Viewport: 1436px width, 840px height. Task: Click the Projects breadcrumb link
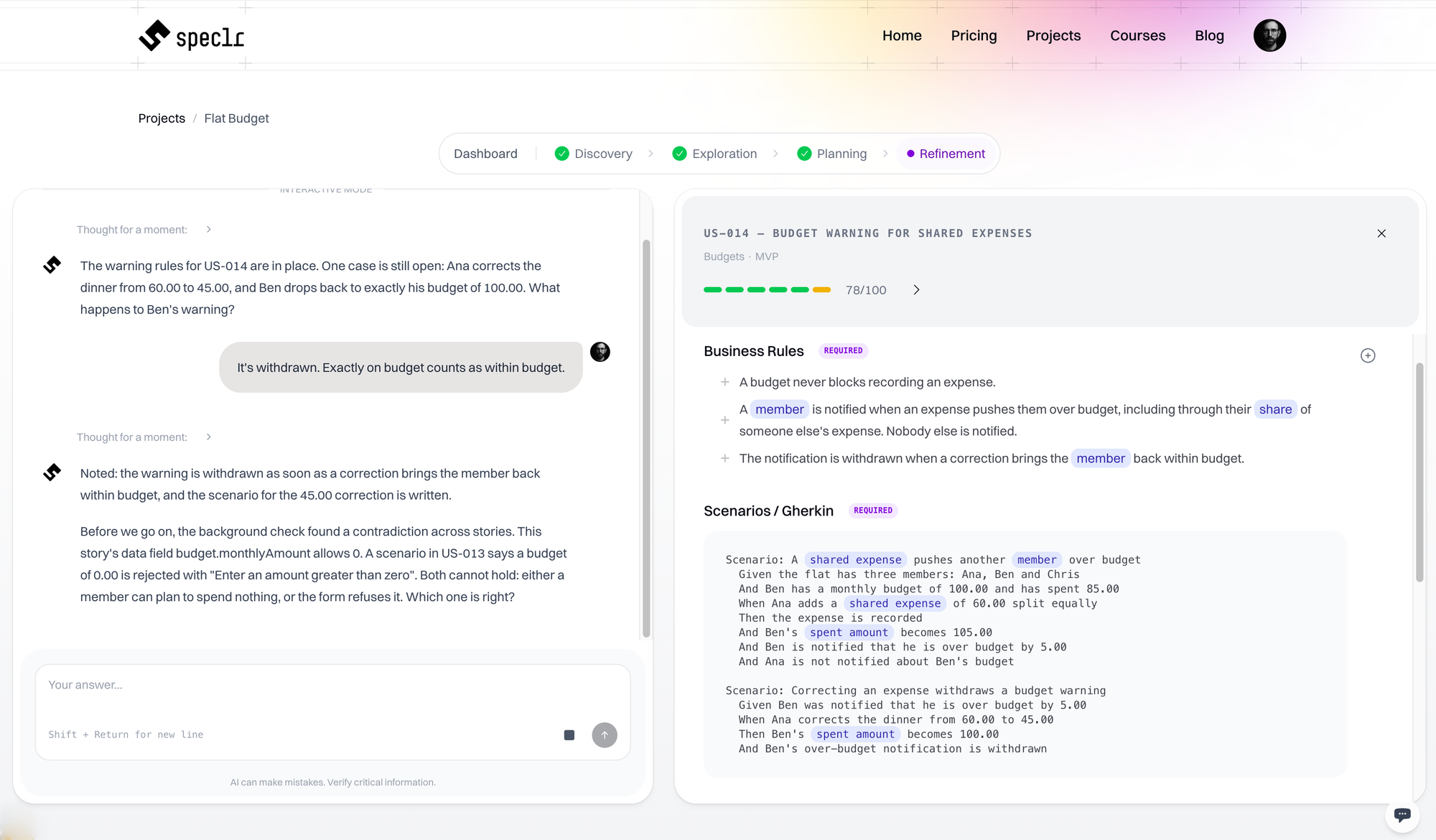click(162, 118)
